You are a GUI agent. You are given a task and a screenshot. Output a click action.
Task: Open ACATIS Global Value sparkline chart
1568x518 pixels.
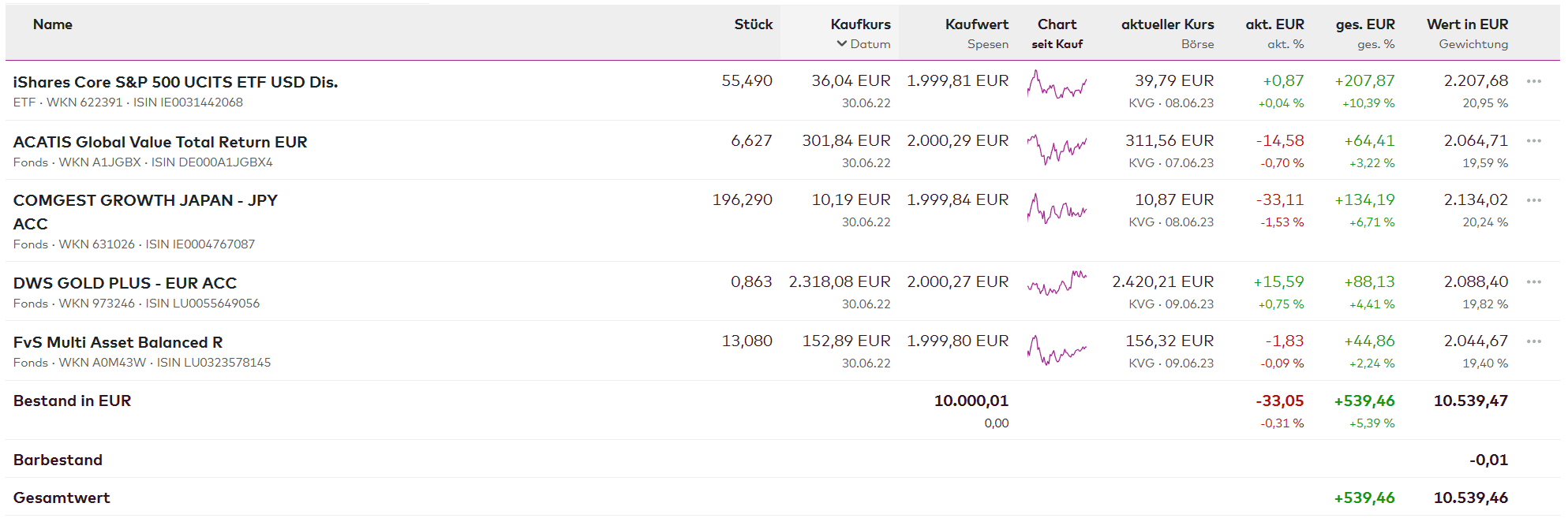[x=1057, y=147]
